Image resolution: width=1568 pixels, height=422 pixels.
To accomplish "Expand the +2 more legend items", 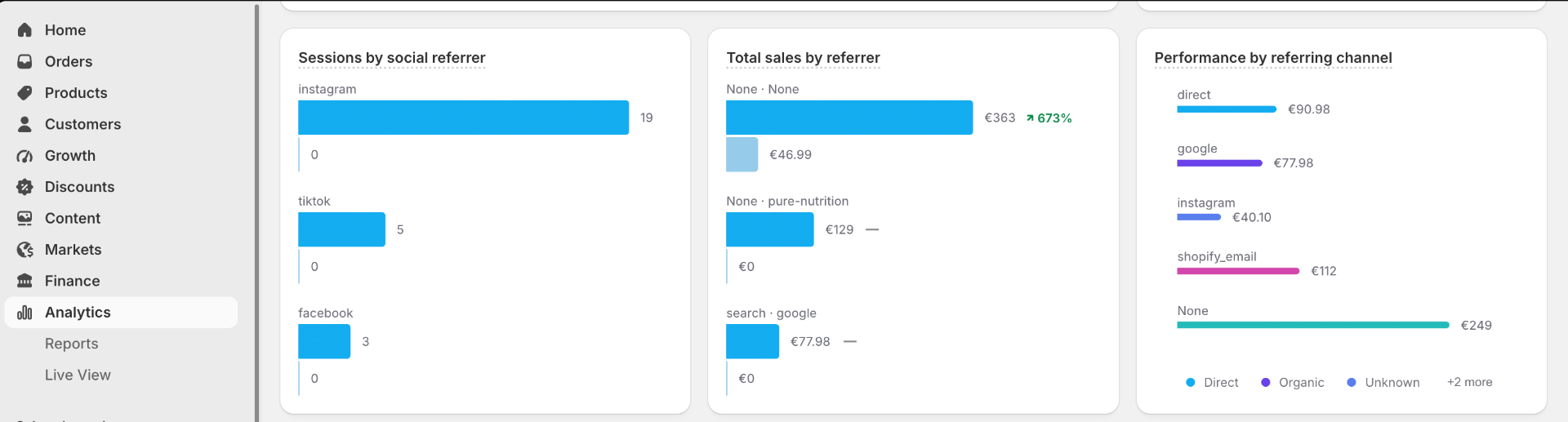I will point(1470,382).
